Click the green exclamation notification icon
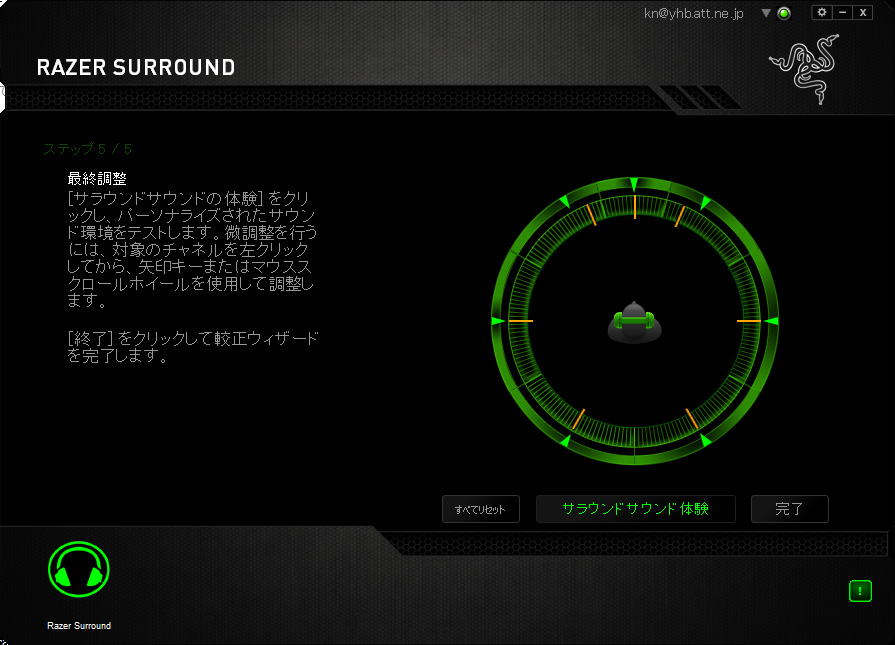The height and width of the screenshot is (645, 895). pyautogui.click(x=860, y=591)
